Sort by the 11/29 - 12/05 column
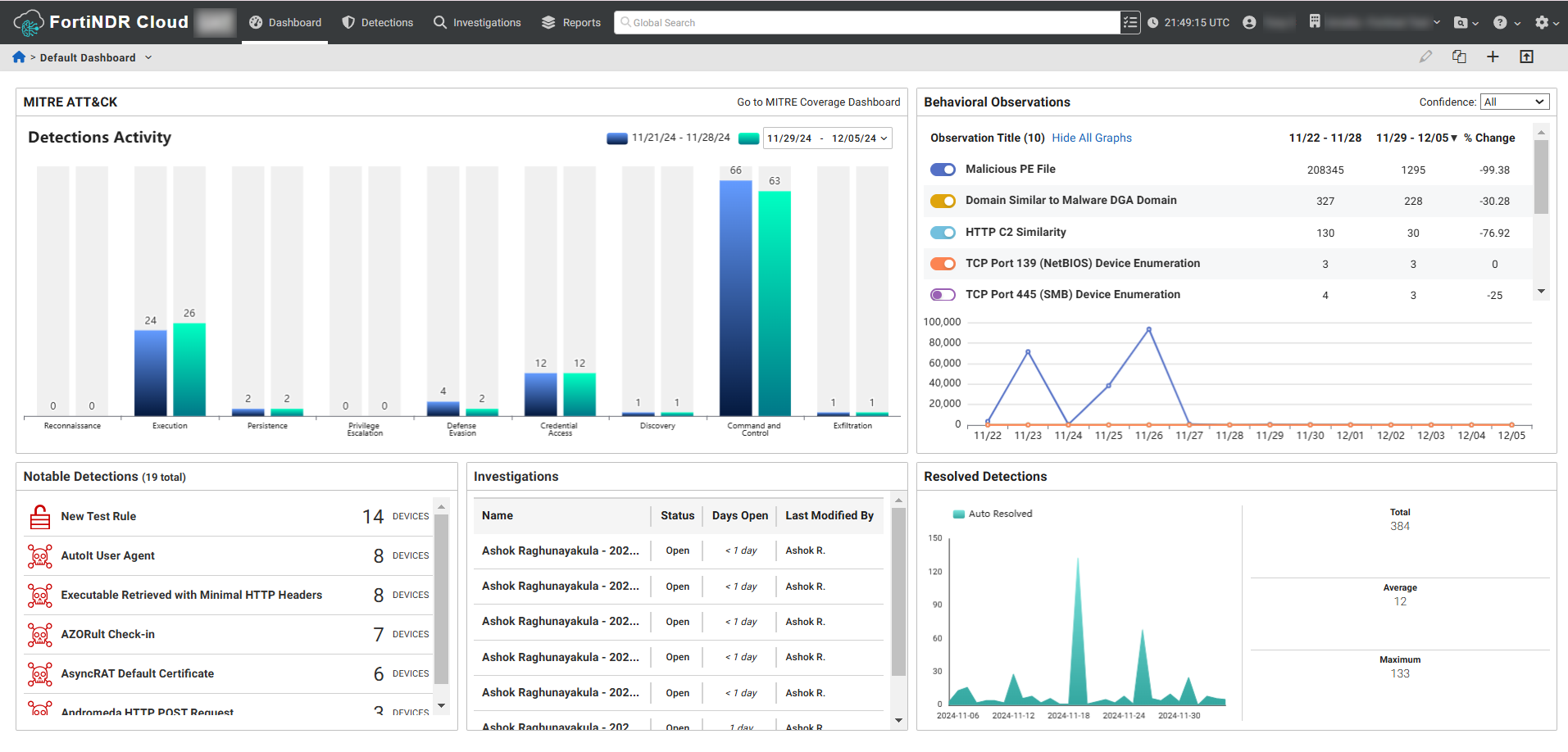This screenshot has height=752, width=1568. (x=1416, y=138)
